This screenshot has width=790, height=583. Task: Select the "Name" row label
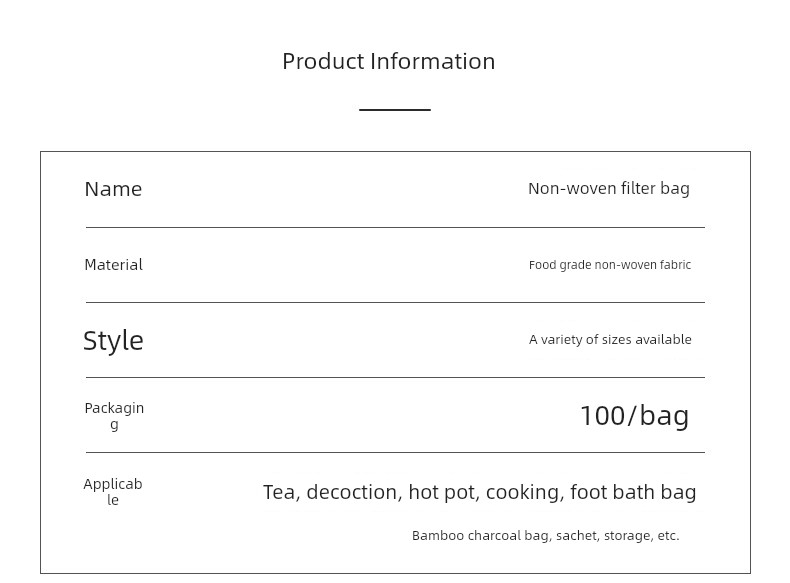coord(113,189)
